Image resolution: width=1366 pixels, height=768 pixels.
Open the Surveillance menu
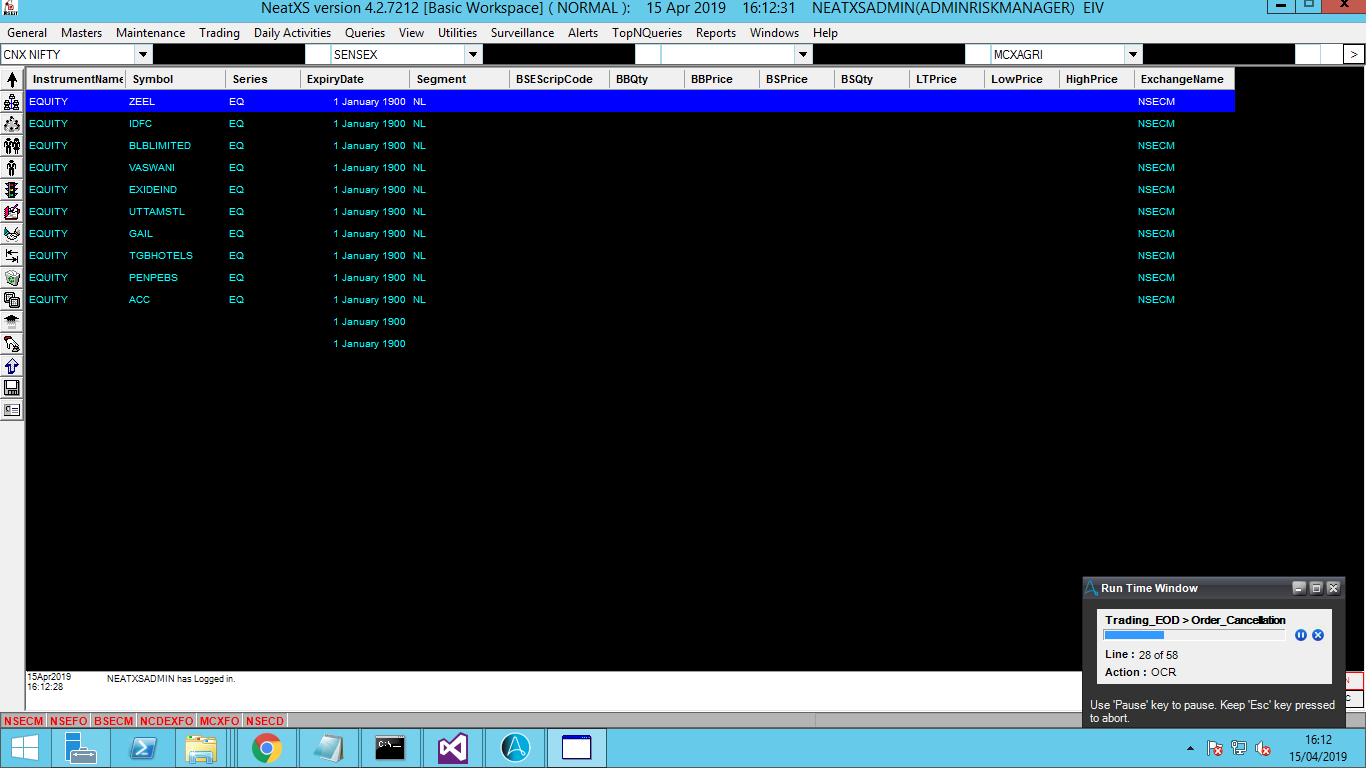[523, 33]
